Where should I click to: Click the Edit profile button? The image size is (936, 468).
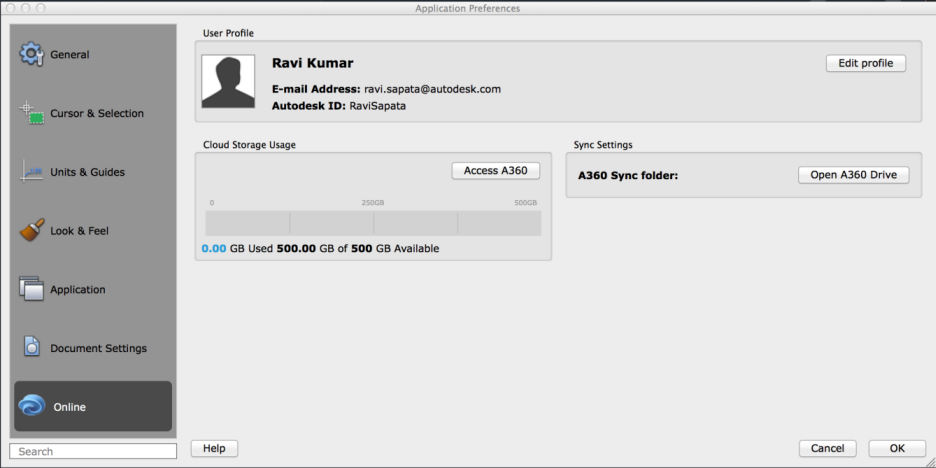(x=866, y=63)
